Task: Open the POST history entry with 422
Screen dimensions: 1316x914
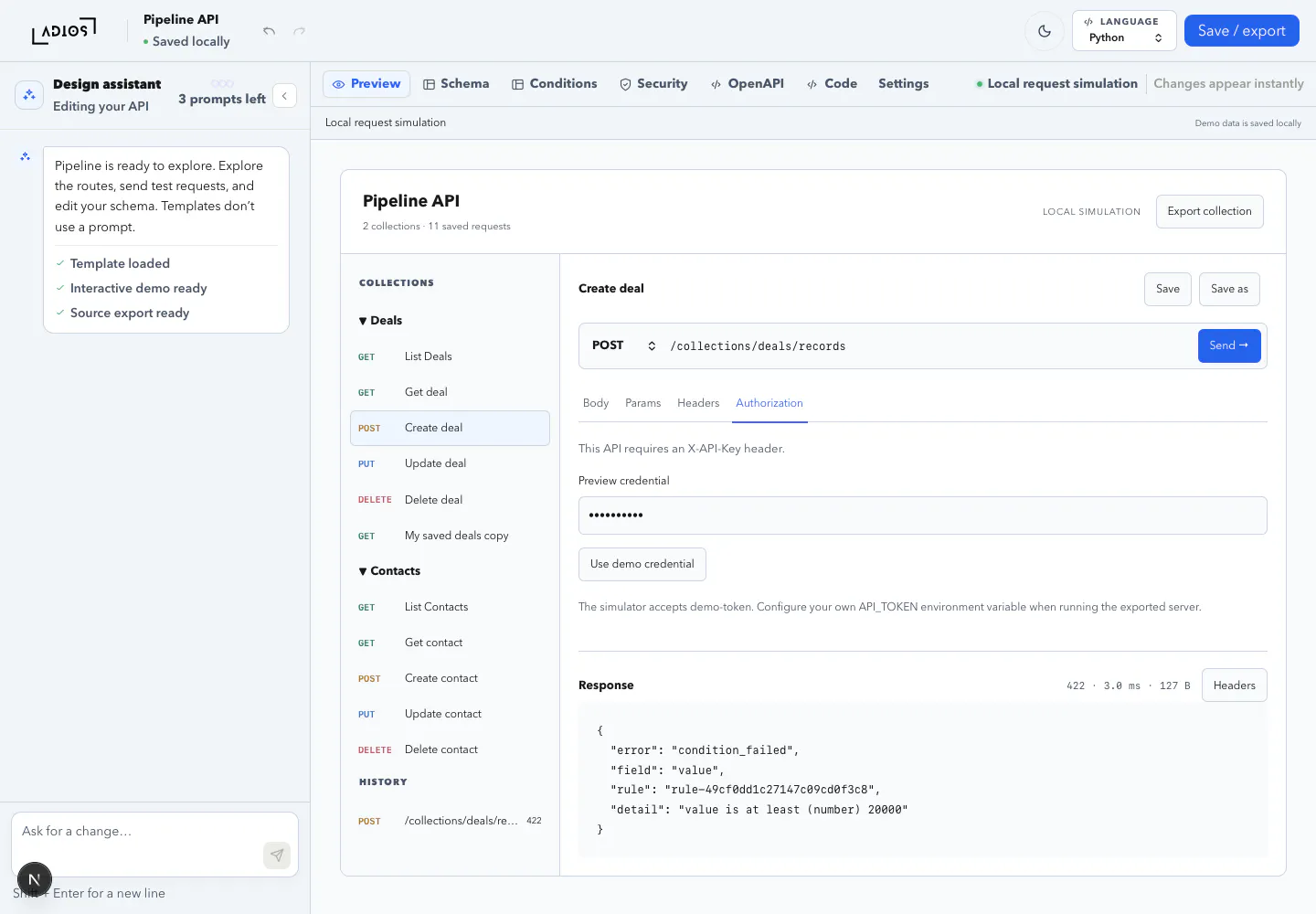Action: (450, 821)
